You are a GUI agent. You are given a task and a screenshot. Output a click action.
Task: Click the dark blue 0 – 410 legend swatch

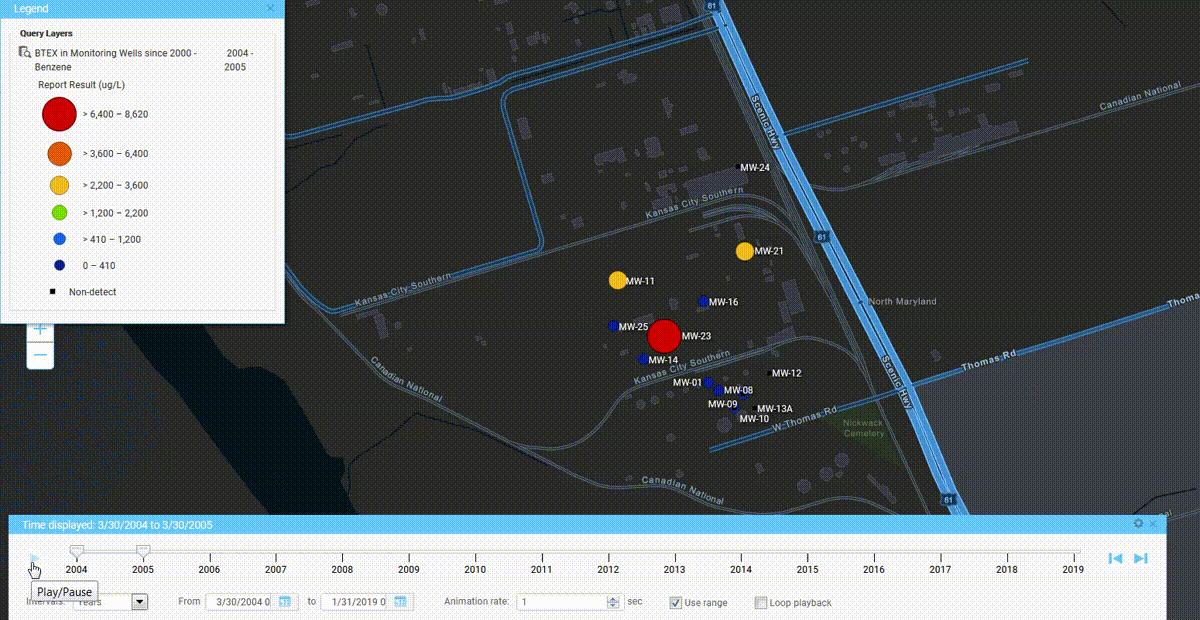pyautogui.click(x=59, y=266)
